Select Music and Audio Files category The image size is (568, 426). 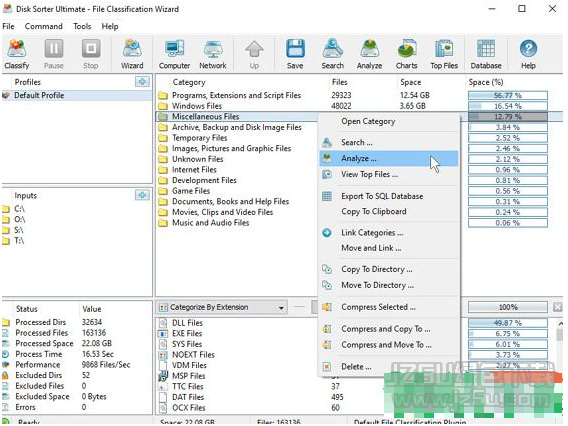click(210, 223)
